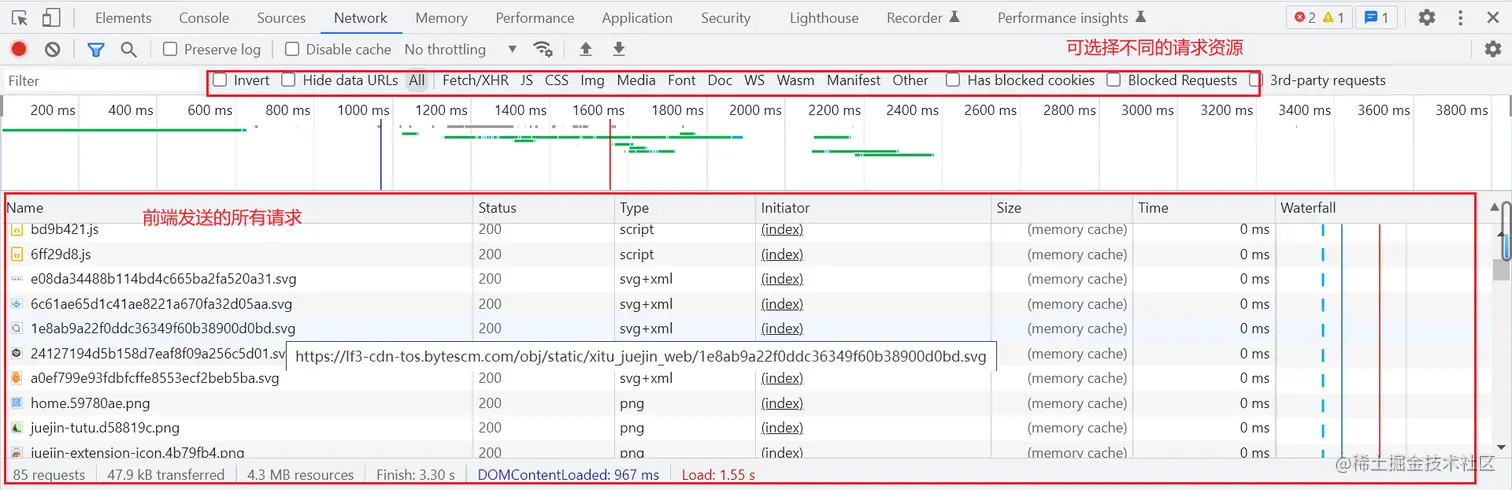This screenshot has height=490, width=1512.
Task: Switch to the Console tab
Action: (x=204, y=18)
